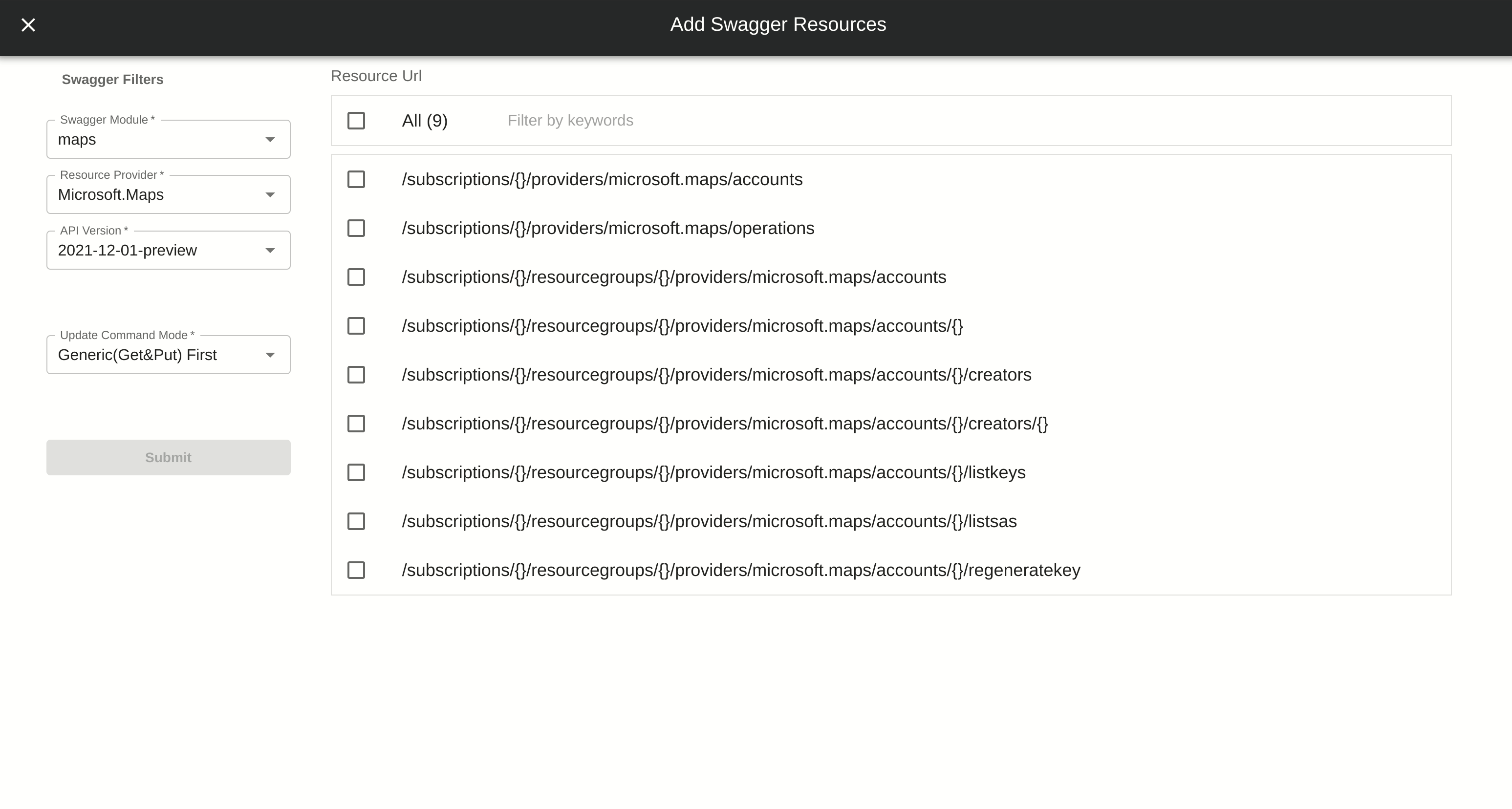
Task: Click the listkeys resource URL text
Action: point(713,473)
